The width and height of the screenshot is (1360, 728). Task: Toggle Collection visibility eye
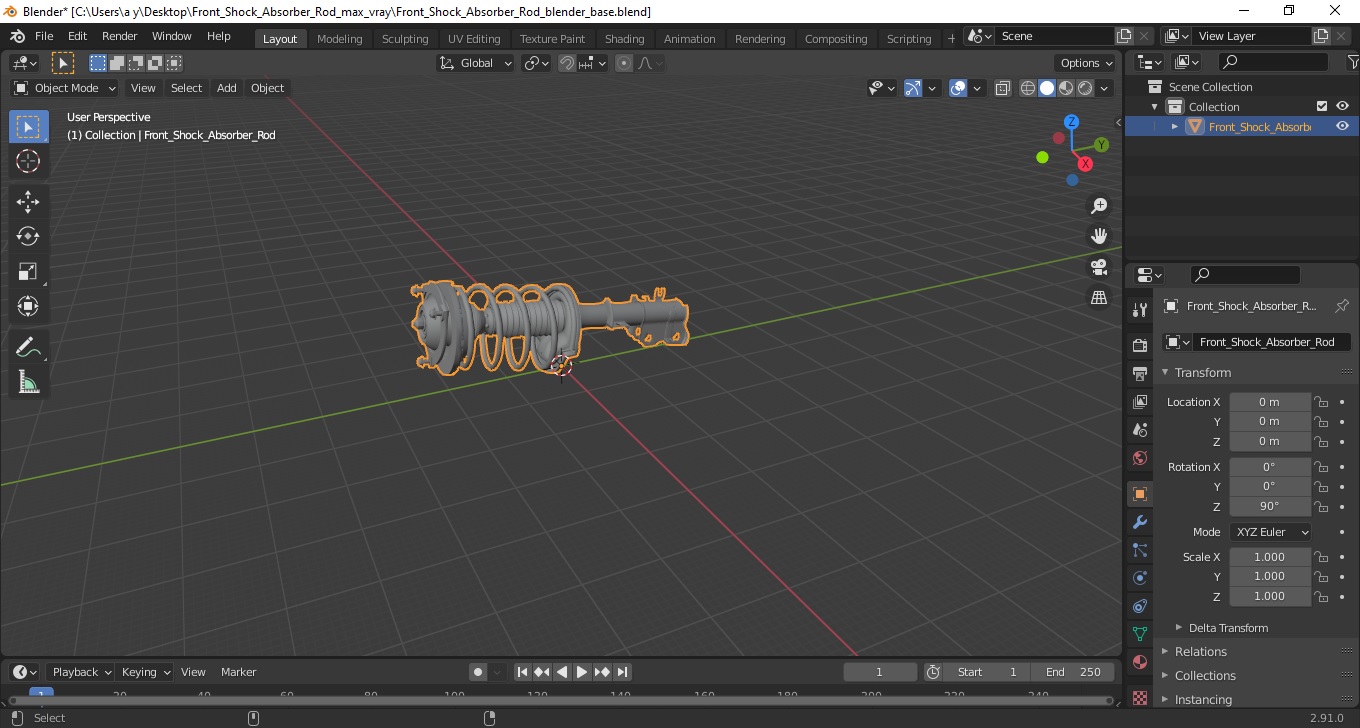1342,106
